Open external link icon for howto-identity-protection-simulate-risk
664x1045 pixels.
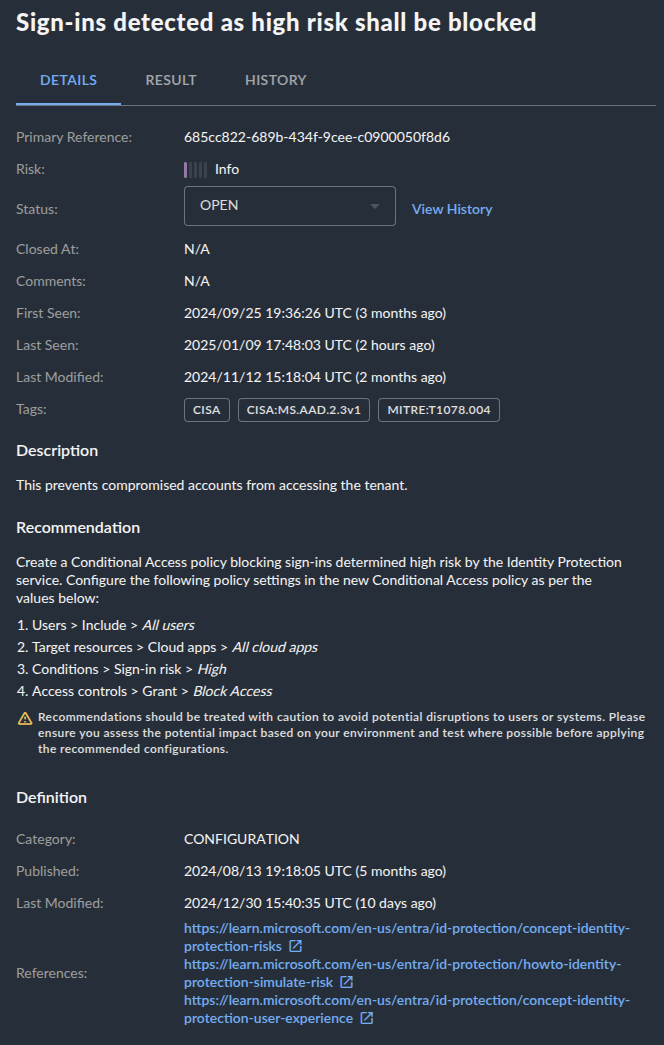click(347, 982)
